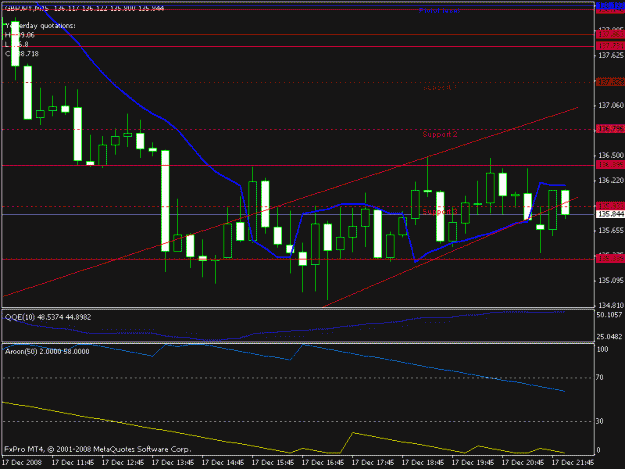This screenshot has height=469, width=625.
Task: Click time axis label '17 Dec 2008'
Action: point(22,462)
